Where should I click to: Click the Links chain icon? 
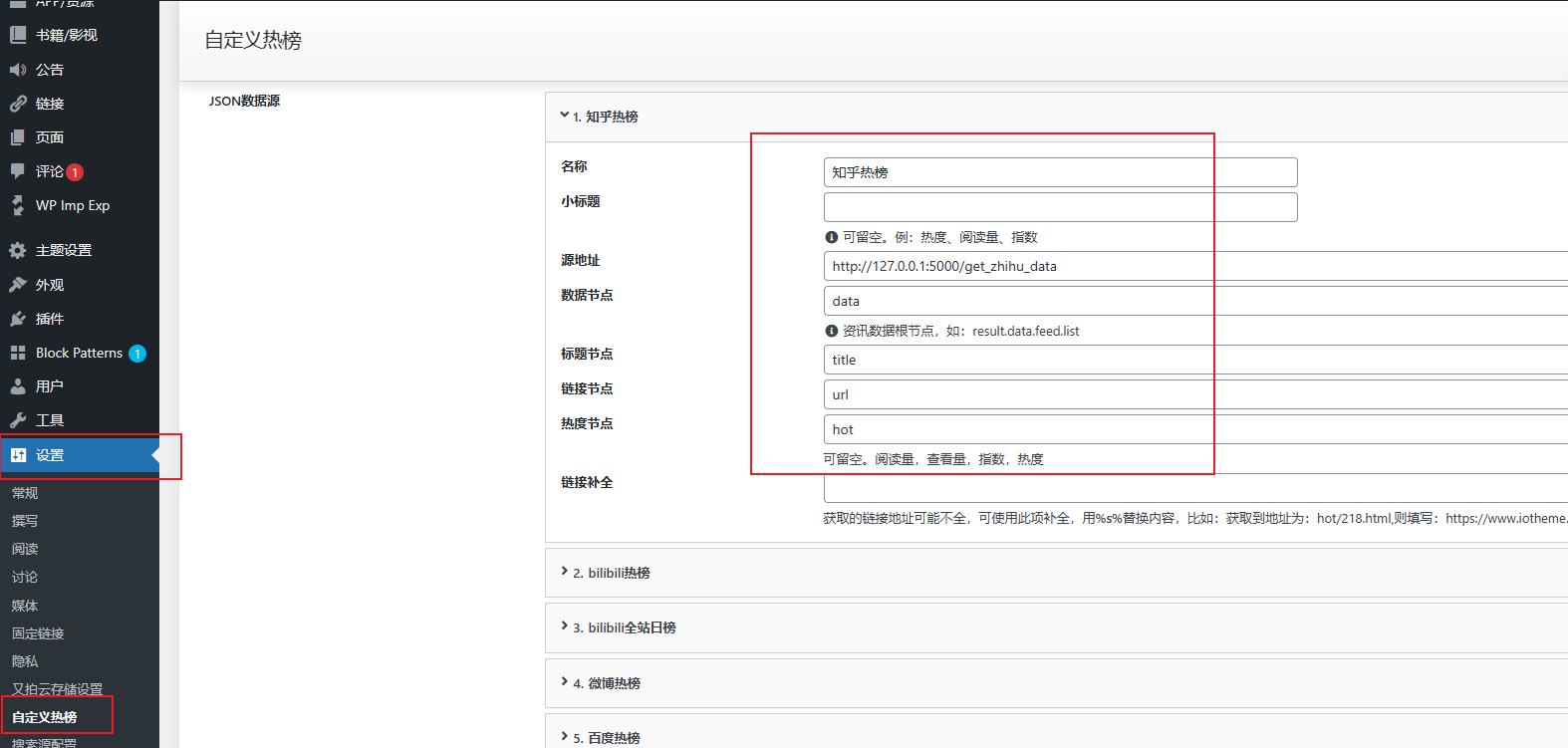tap(18, 104)
